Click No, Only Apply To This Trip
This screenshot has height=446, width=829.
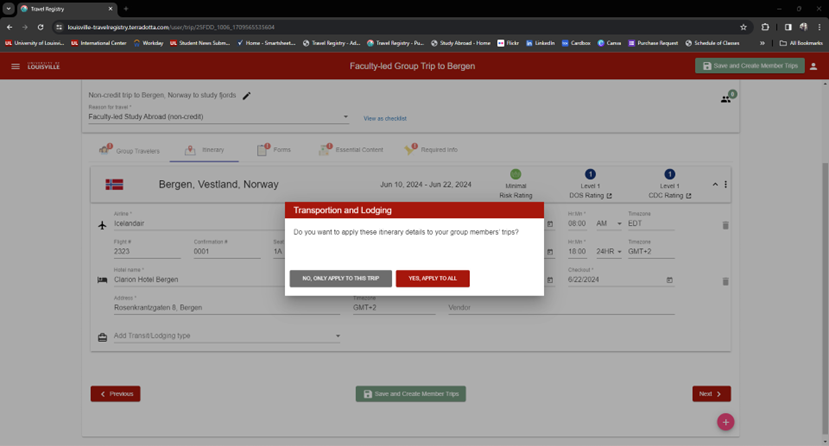340,278
